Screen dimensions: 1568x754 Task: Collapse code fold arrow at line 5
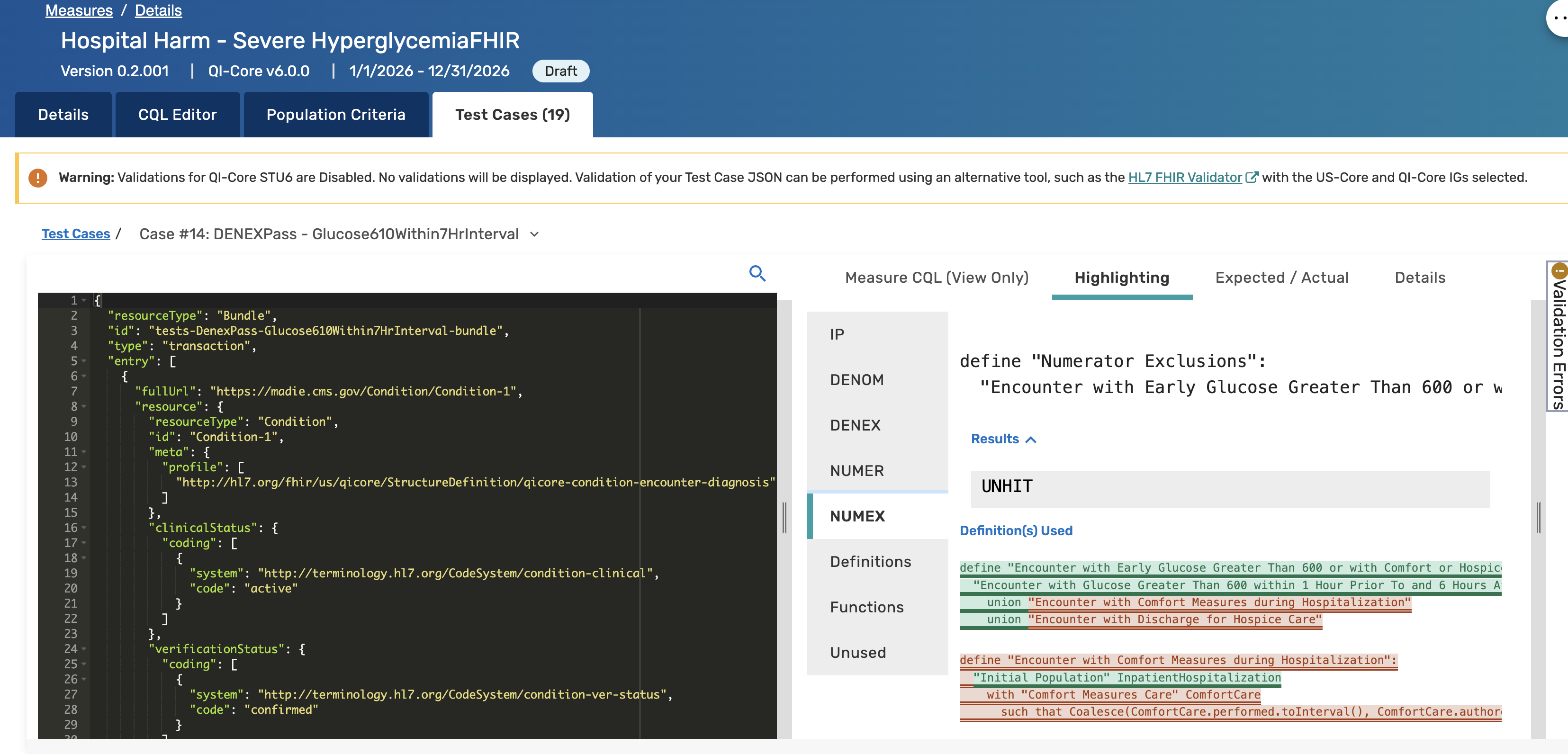(x=84, y=361)
